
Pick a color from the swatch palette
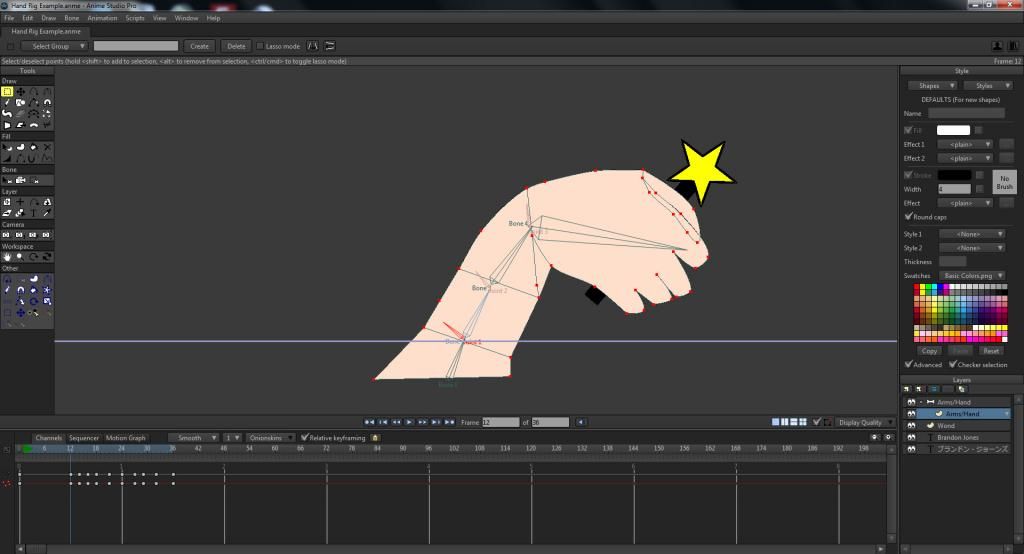[x=961, y=313]
